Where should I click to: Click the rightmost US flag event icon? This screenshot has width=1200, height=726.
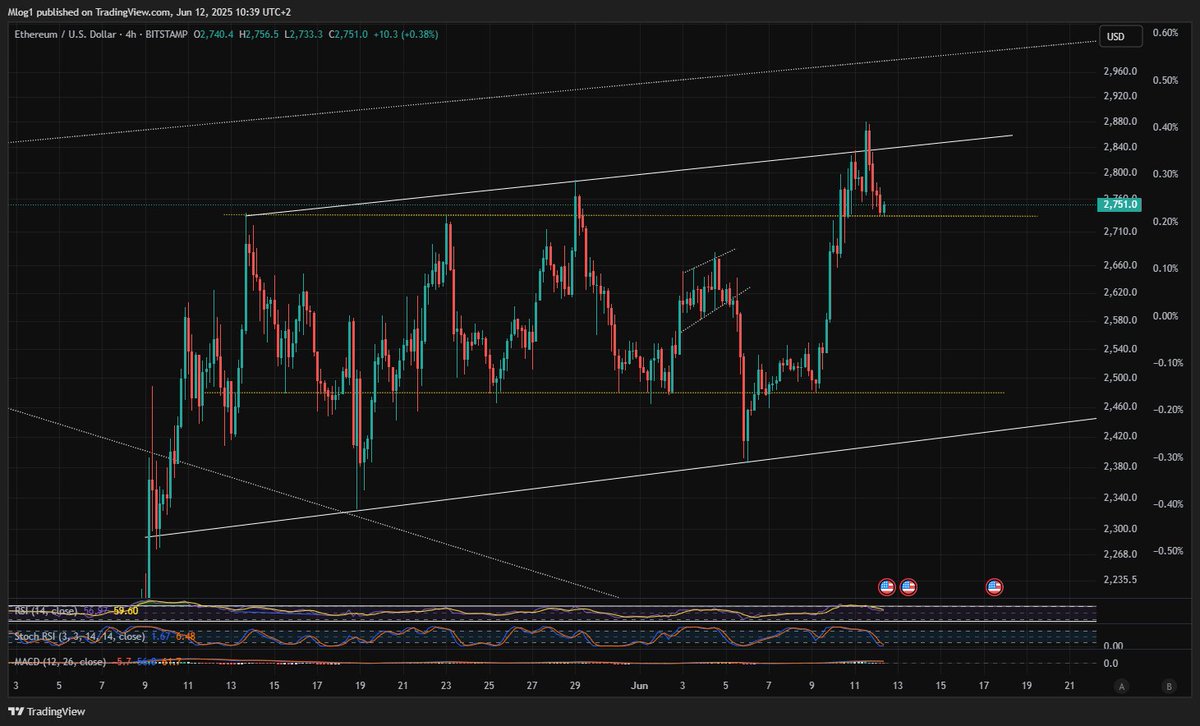point(994,587)
